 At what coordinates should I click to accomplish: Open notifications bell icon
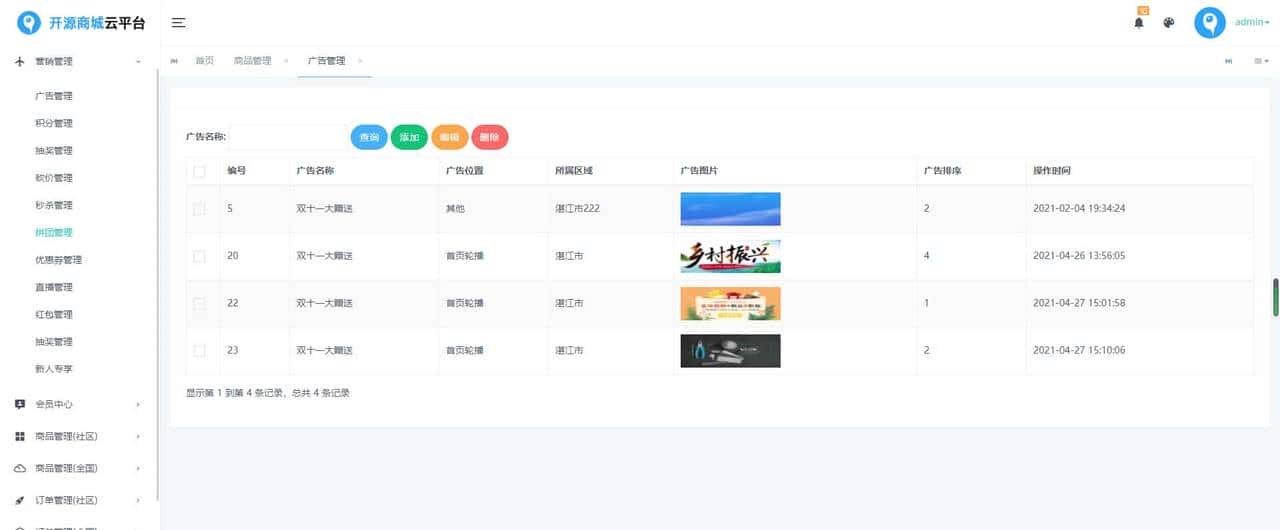[1139, 23]
